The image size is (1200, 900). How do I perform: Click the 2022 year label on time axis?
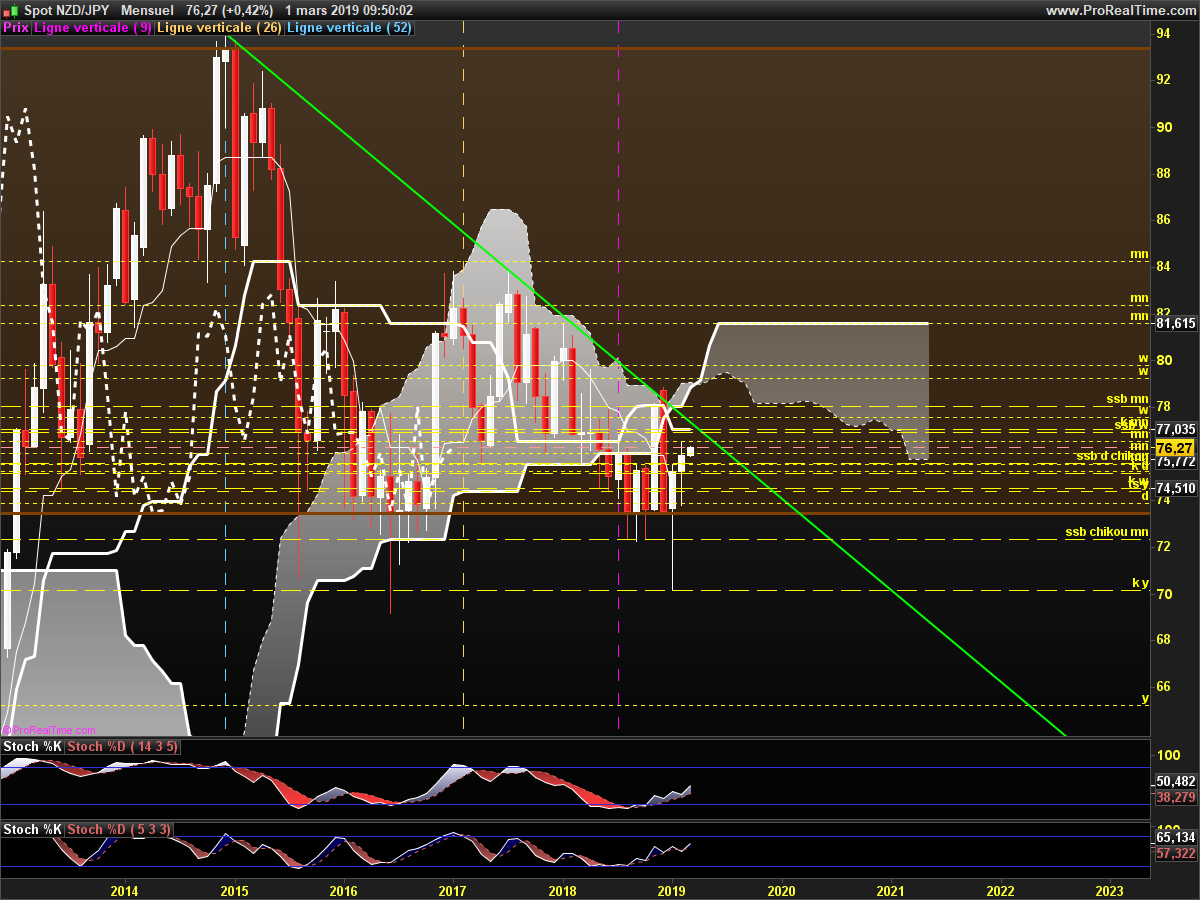1000,890
